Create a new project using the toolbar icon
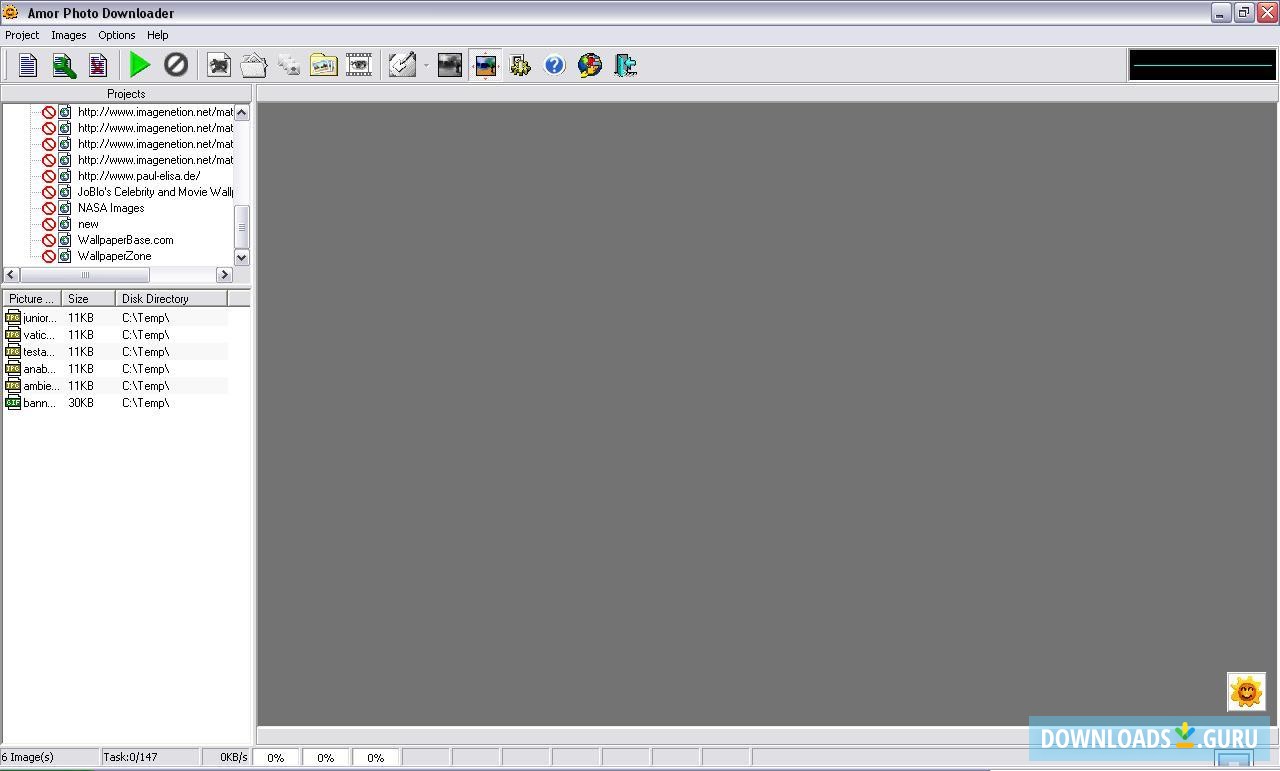This screenshot has width=1280, height=771. 27,64
